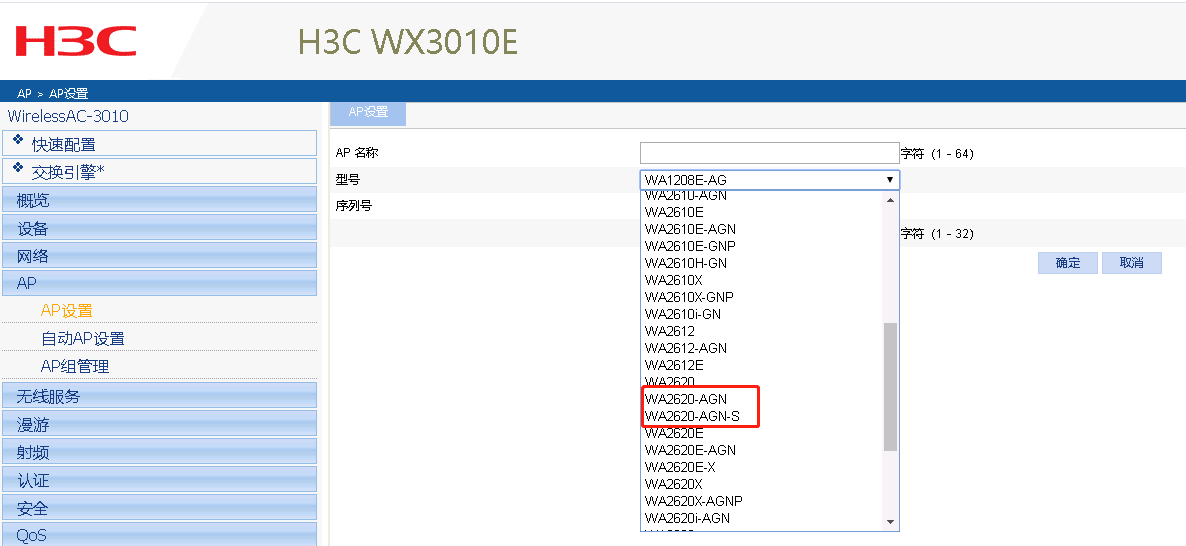Open the 设备 sidebar section
The image size is (1186, 546).
(160, 228)
